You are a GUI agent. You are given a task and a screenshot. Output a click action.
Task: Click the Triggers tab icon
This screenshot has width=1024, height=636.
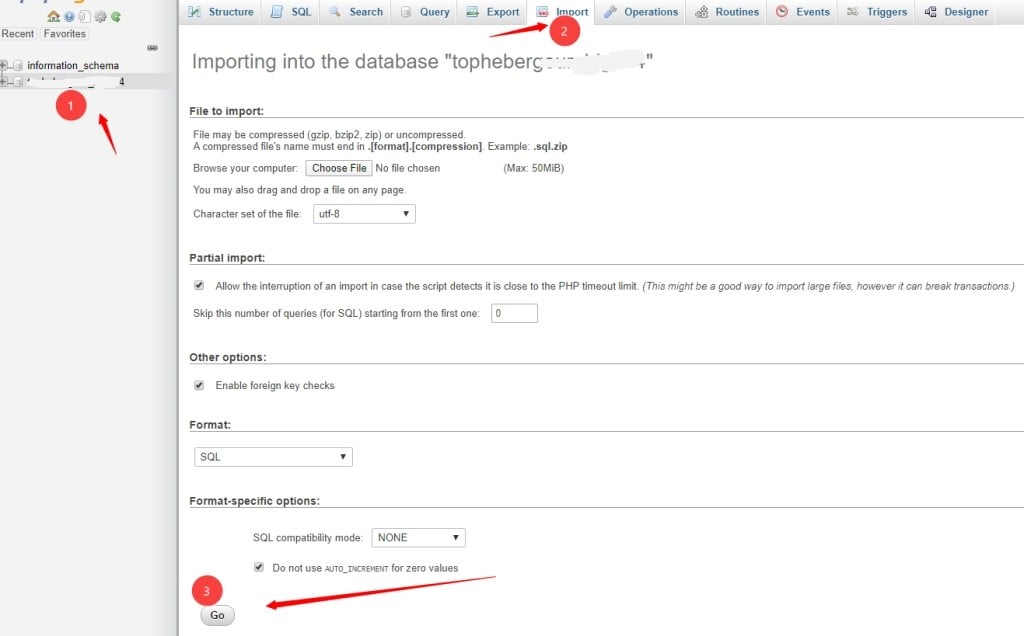852,12
